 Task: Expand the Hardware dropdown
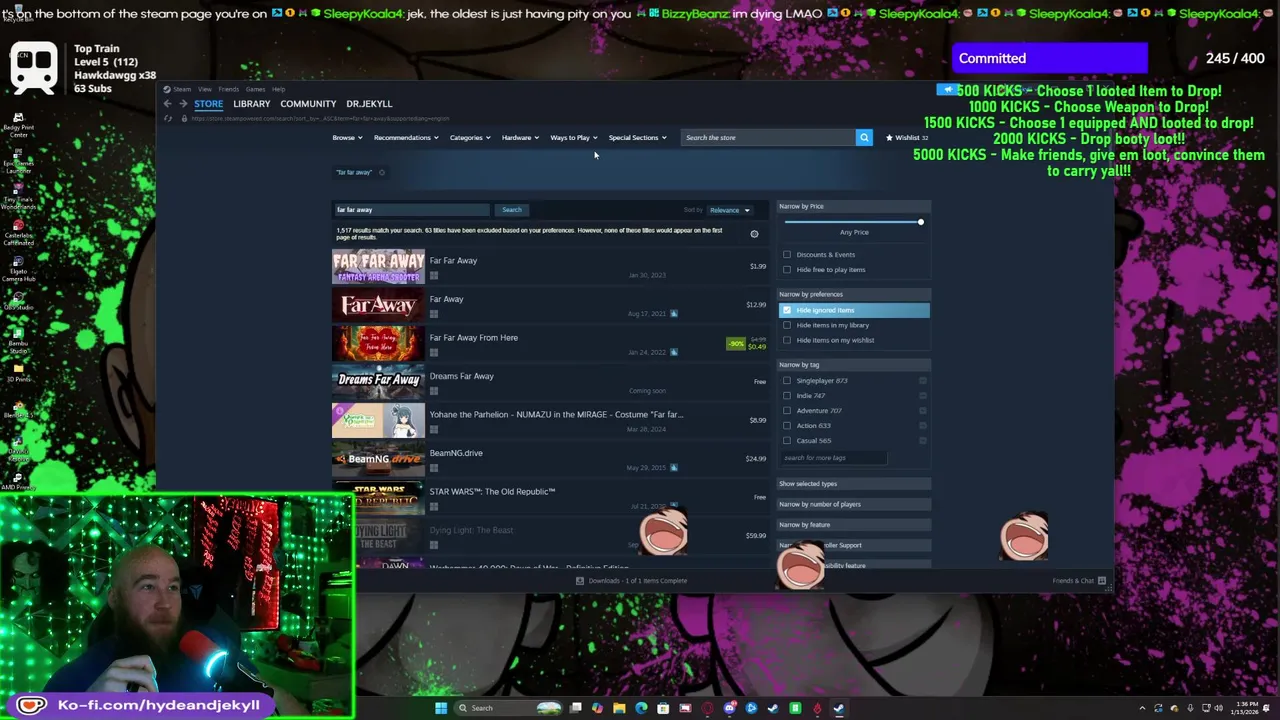point(520,138)
